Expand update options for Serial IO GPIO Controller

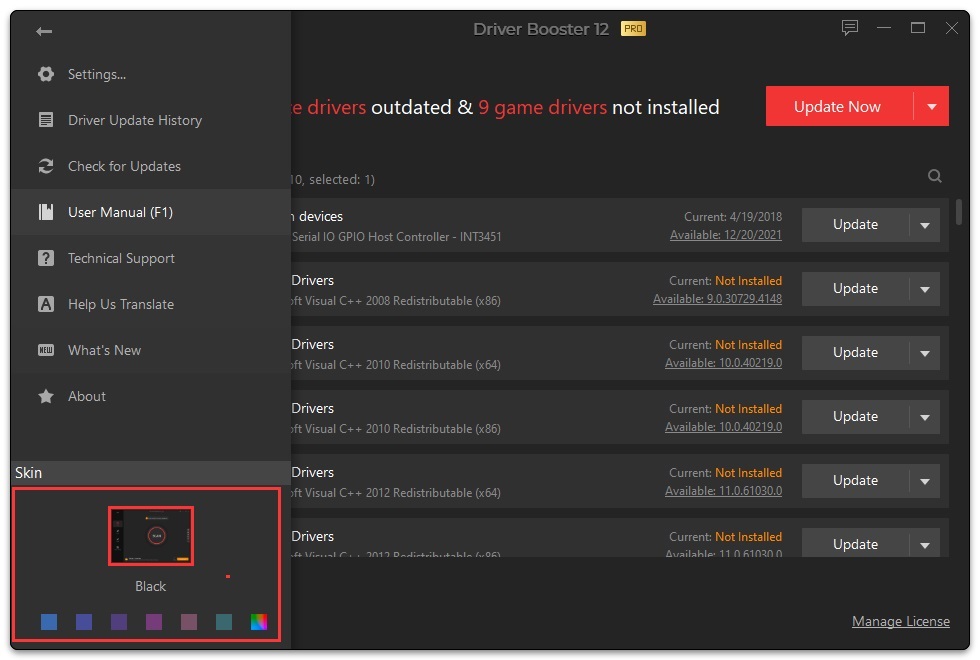[x=924, y=225]
